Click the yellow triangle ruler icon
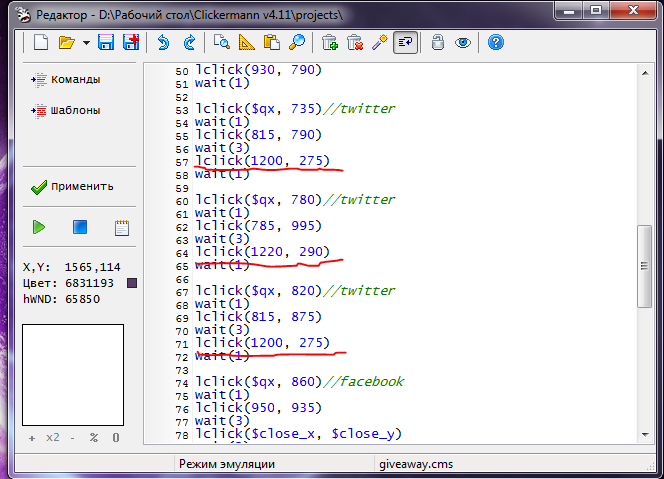664x479 pixels. point(246,43)
